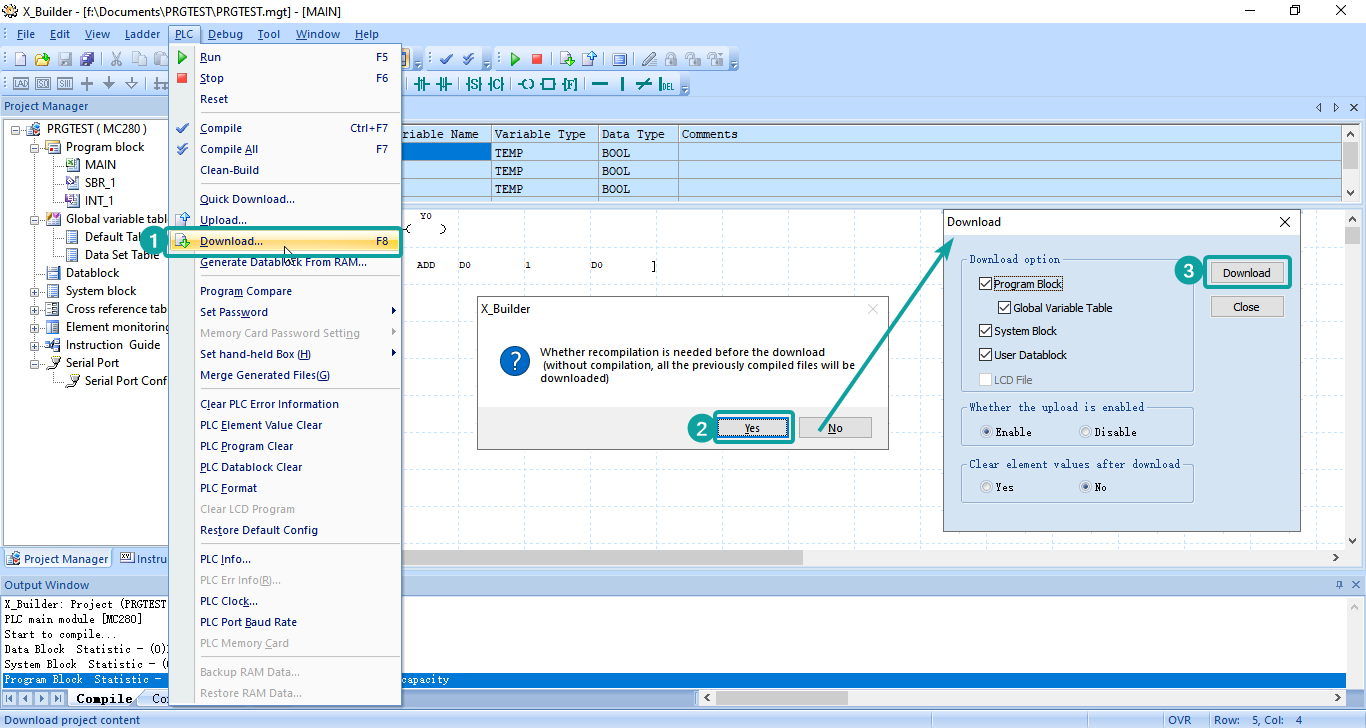Click the New file toolbar icon

(20, 60)
